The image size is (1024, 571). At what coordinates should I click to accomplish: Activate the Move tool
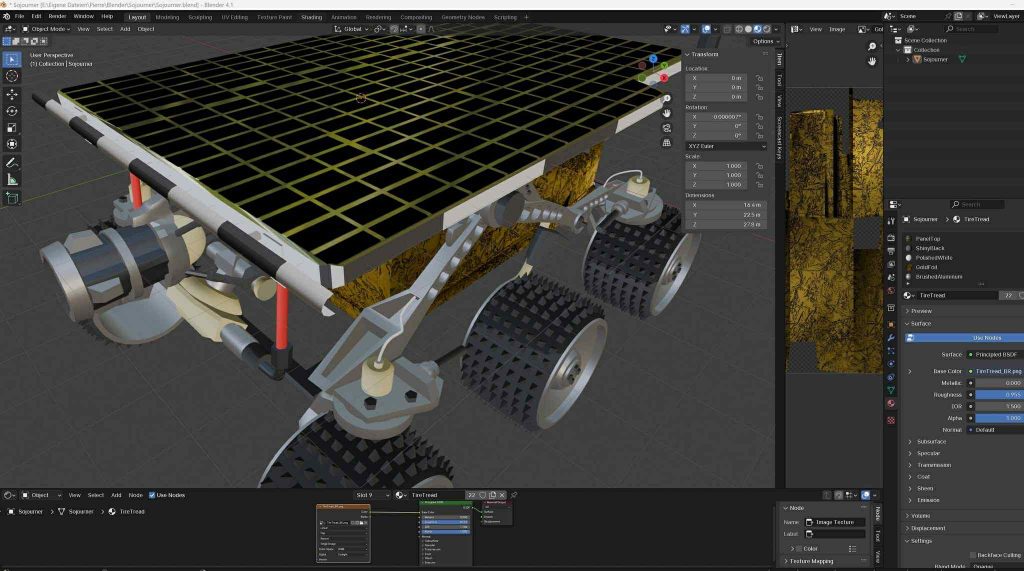[12, 94]
